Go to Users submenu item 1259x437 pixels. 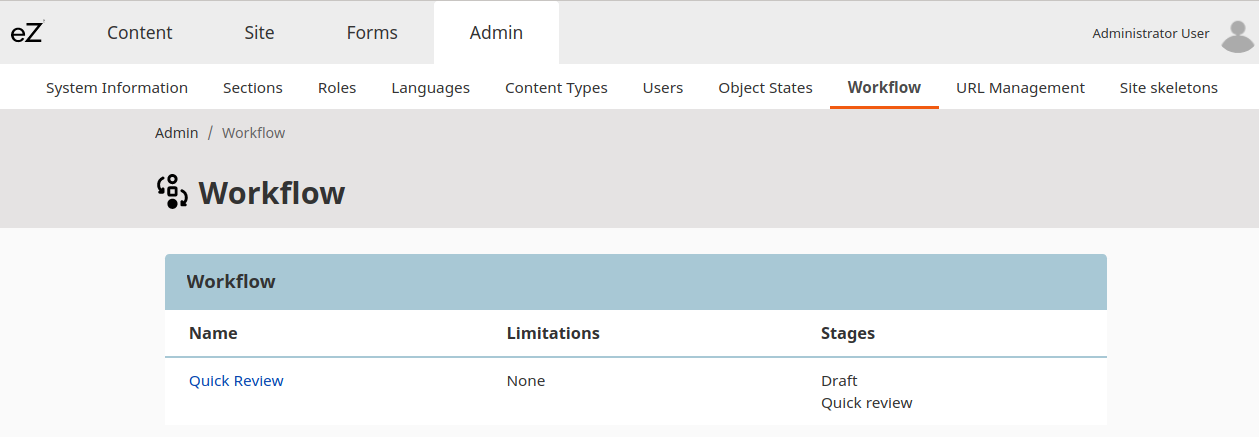pos(663,88)
